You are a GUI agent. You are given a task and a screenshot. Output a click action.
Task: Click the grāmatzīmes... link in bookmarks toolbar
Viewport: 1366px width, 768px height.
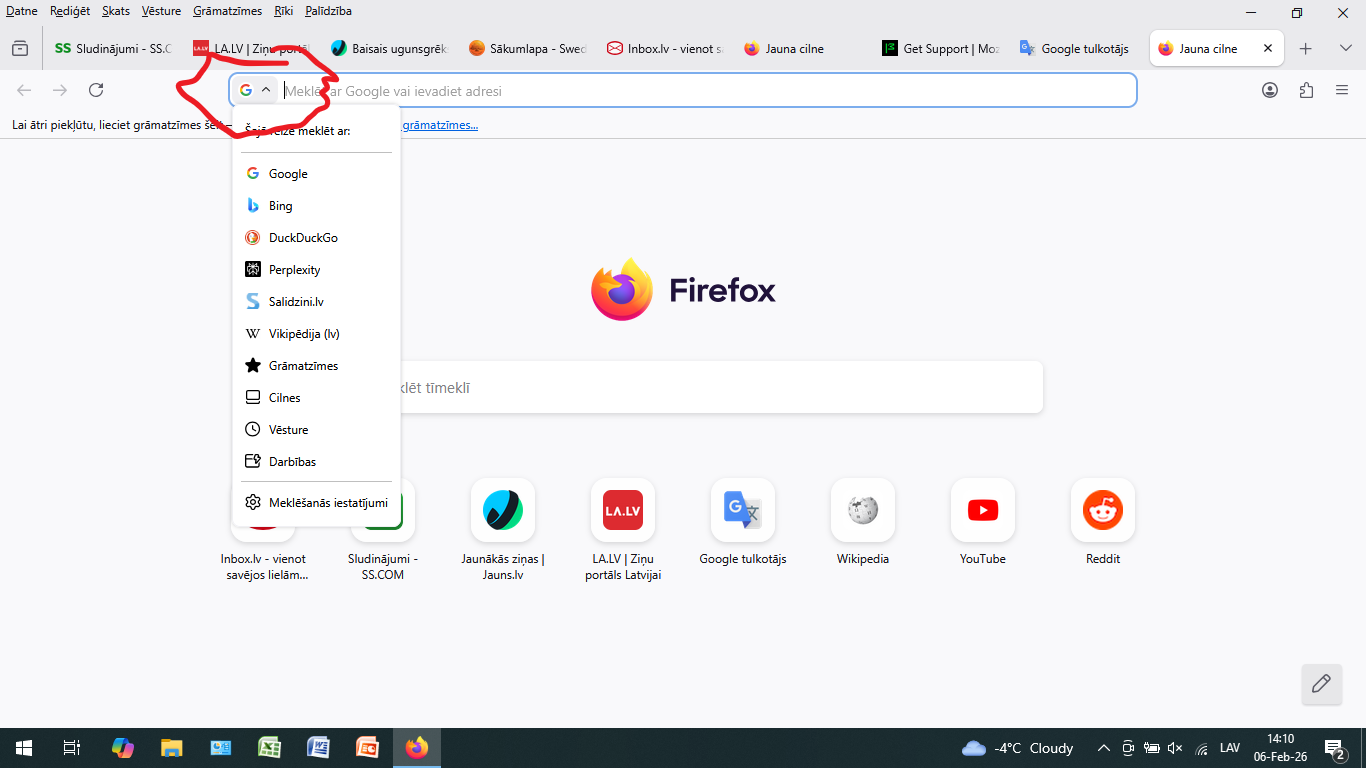tap(440, 125)
